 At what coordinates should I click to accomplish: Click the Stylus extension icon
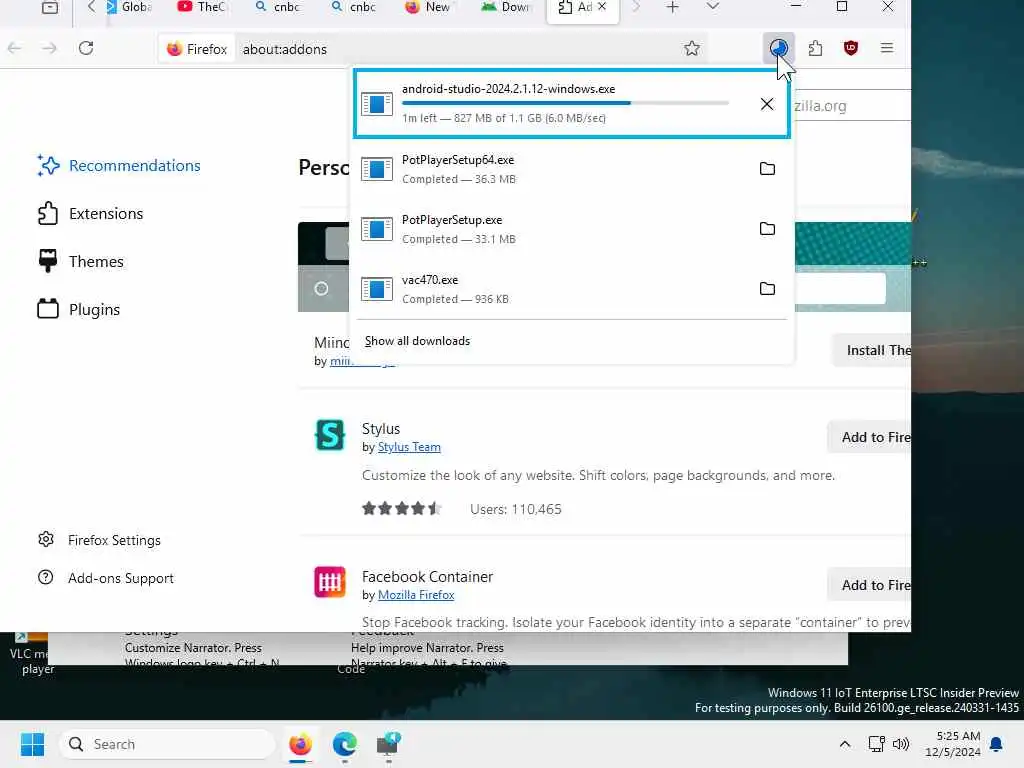click(x=330, y=435)
